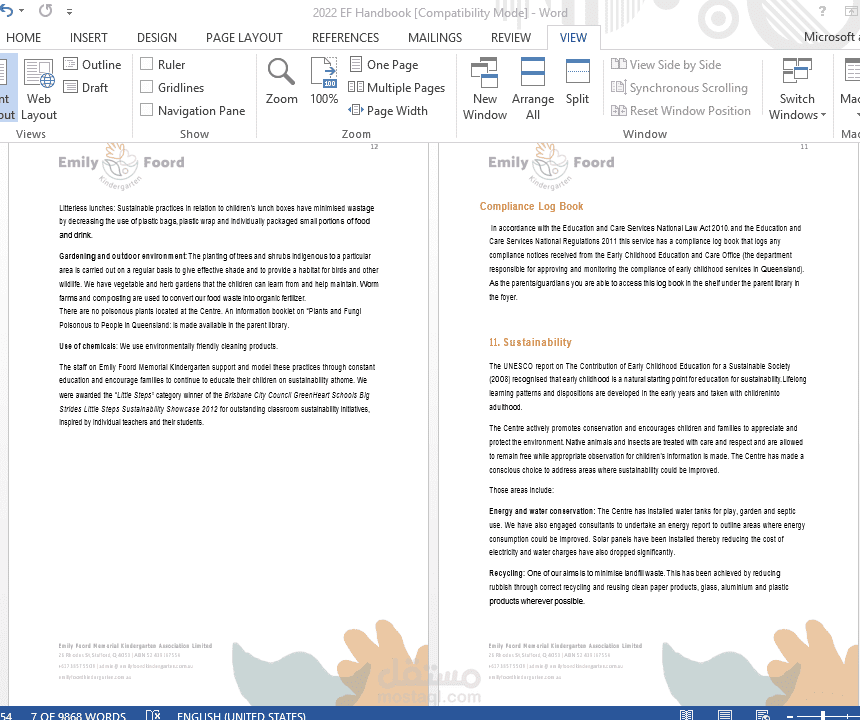Switch to Web Layout in status bar
Viewport: 860px width, 720px height.
(x=763, y=715)
